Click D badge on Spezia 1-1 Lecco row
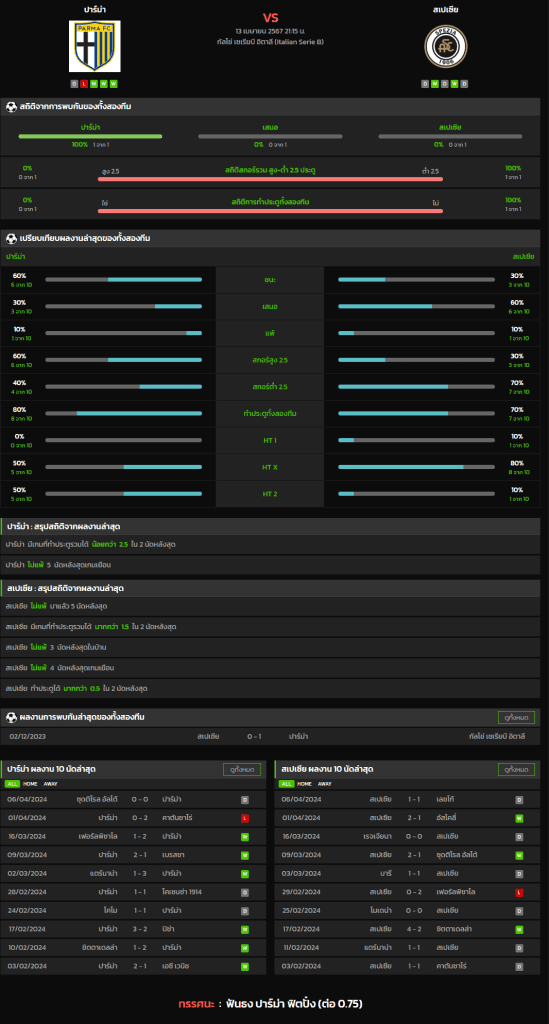This screenshot has height=1024, width=549. (519, 799)
